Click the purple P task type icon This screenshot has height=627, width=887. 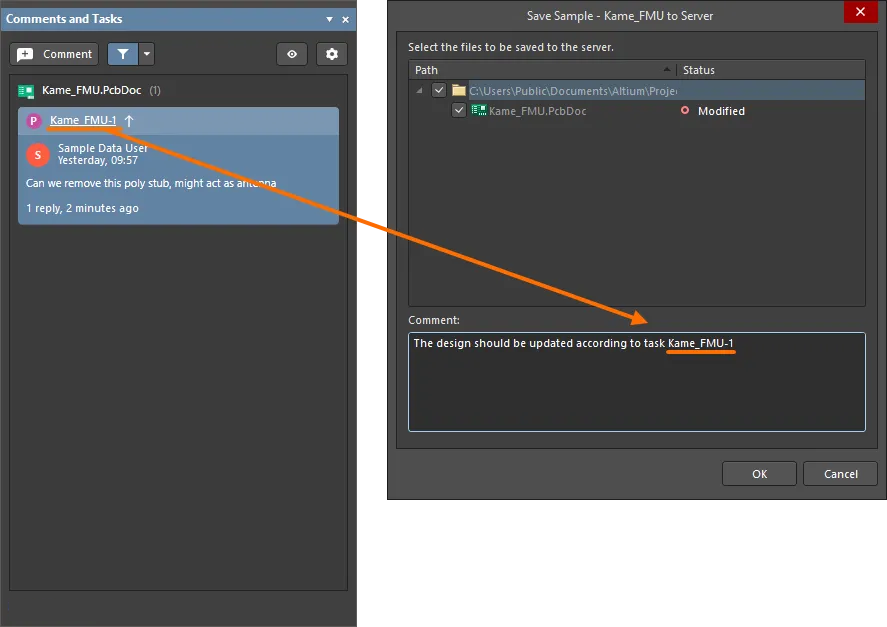34,121
